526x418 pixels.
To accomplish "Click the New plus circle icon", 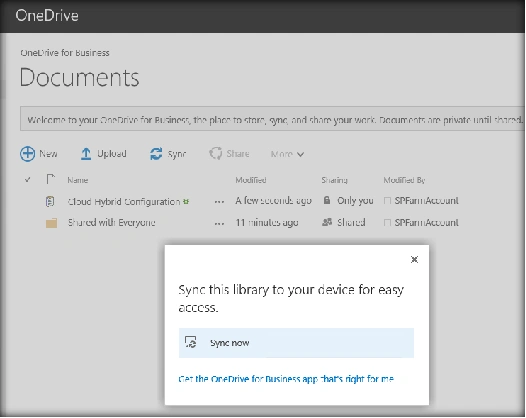I will [x=28, y=154].
